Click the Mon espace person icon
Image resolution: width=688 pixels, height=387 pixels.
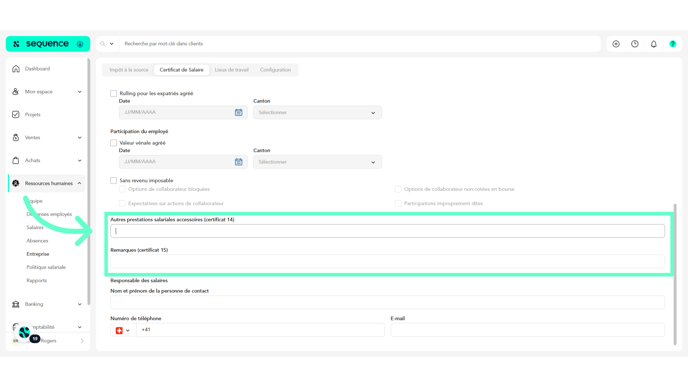coord(16,92)
